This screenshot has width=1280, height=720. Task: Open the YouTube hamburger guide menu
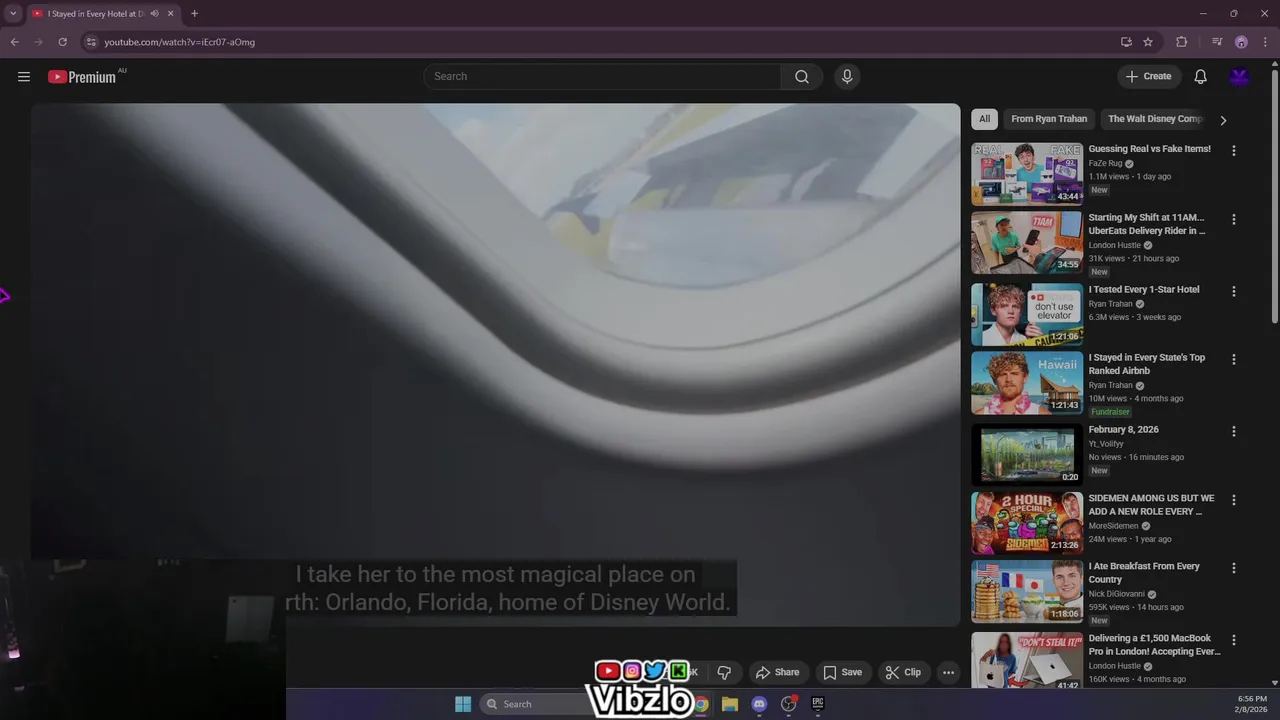tap(24, 77)
